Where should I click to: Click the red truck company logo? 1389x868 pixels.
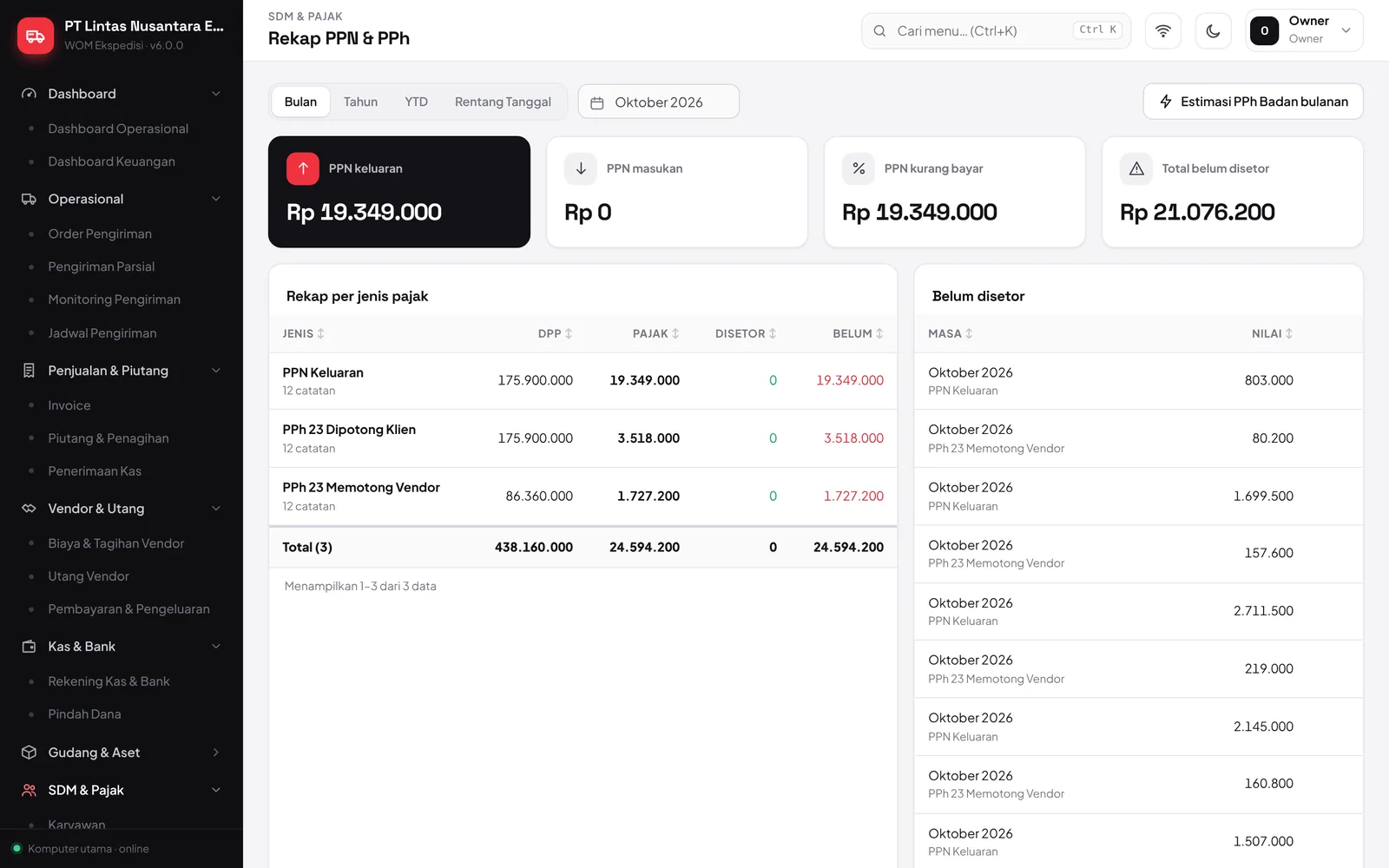[36, 36]
